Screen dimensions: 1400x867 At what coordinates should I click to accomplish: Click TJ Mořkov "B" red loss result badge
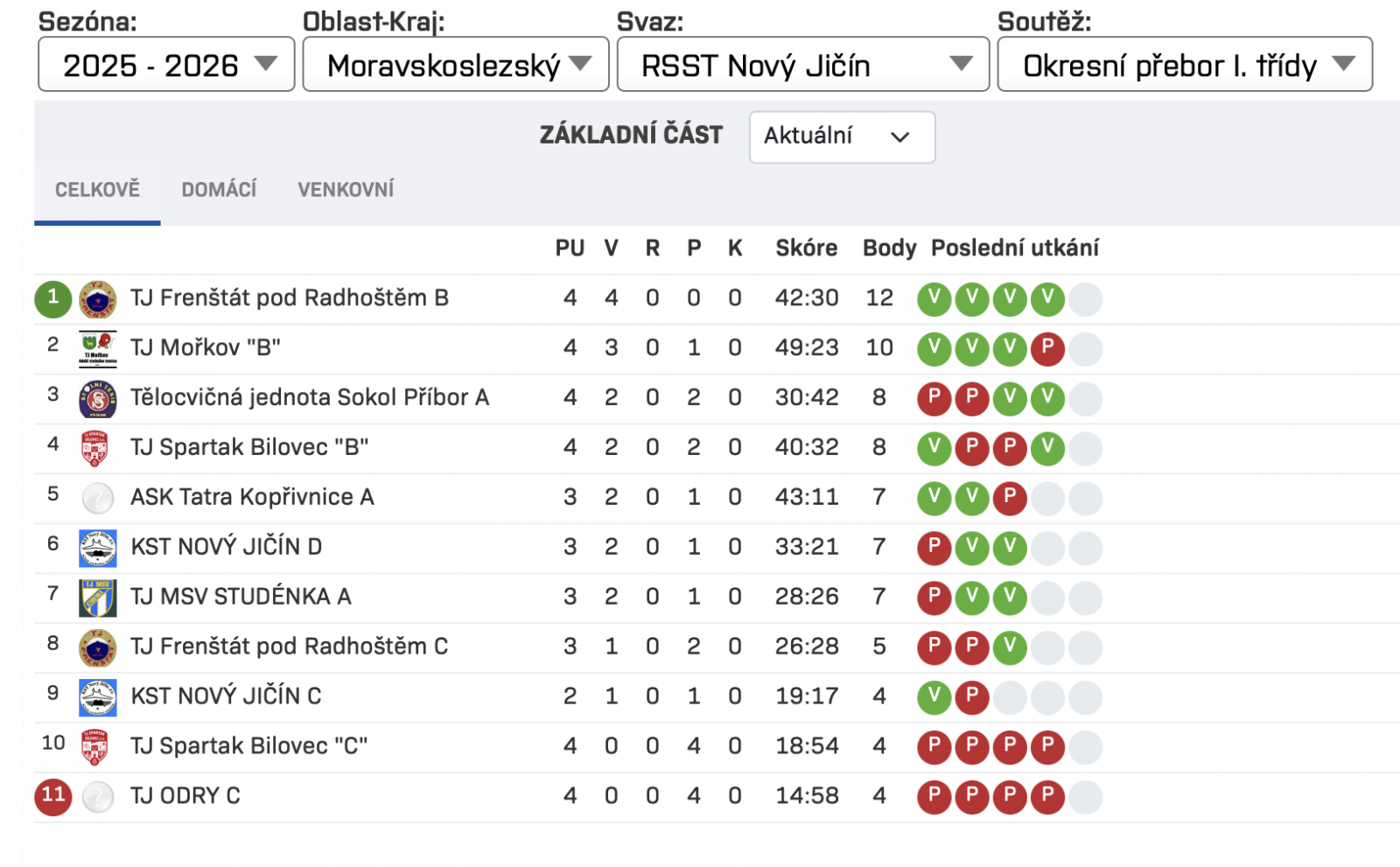[x=1047, y=349]
